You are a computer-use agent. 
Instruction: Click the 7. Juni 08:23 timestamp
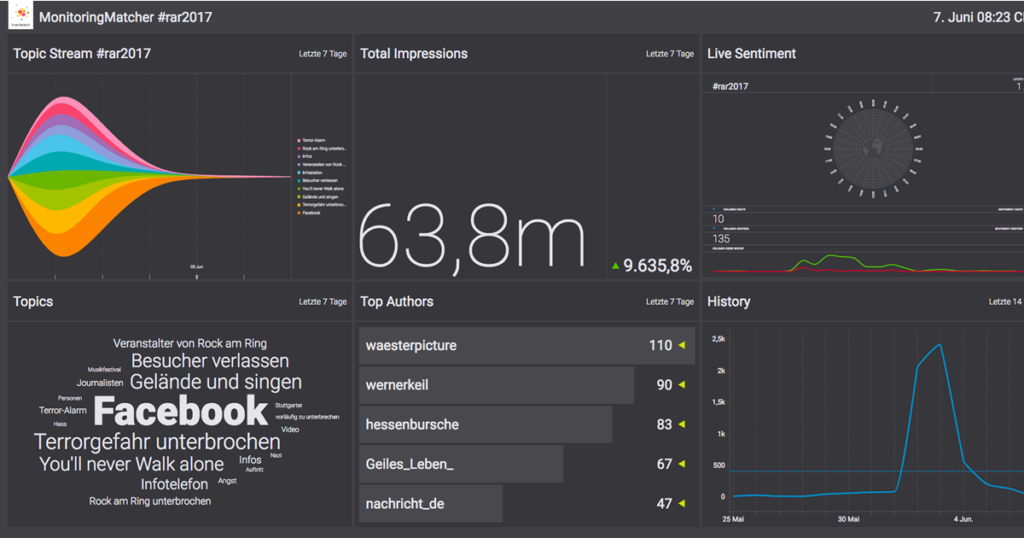pos(978,18)
